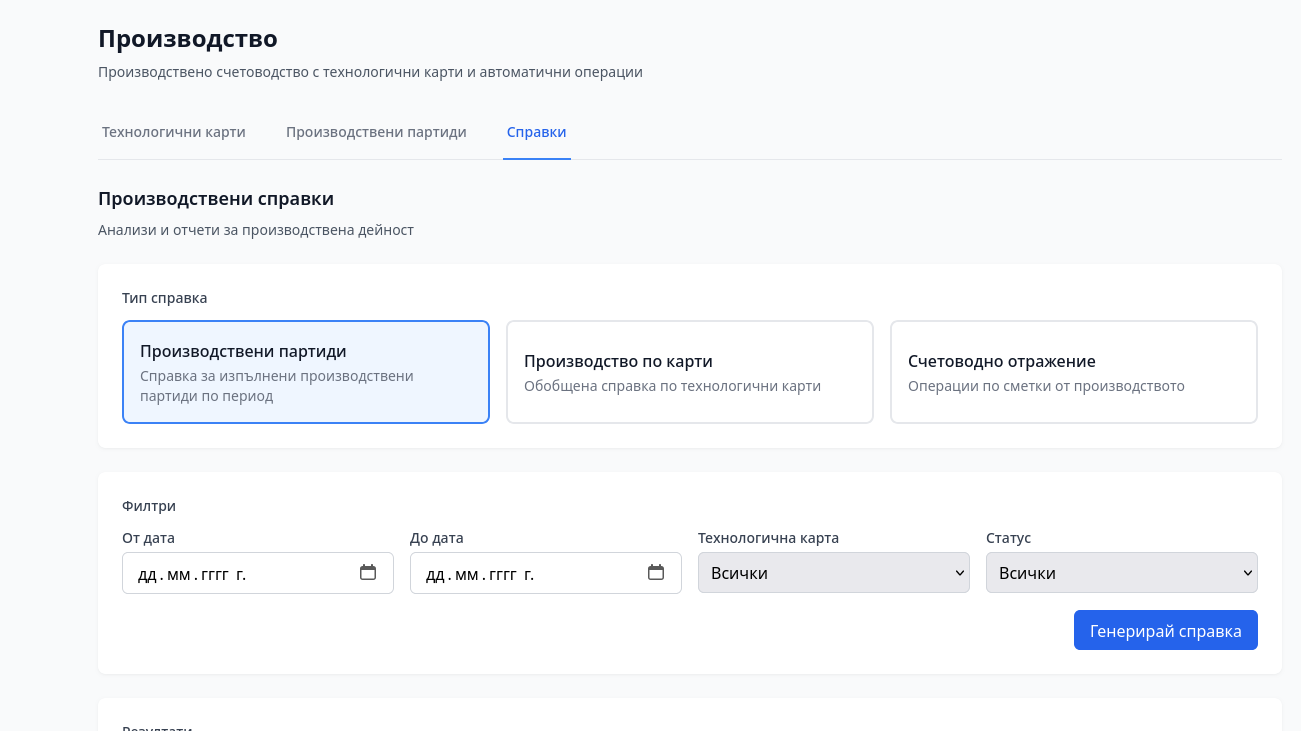The image size is (1301, 731).
Task: Open calendar picker for "До дата" field
Action: pyautogui.click(x=656, y=572)
